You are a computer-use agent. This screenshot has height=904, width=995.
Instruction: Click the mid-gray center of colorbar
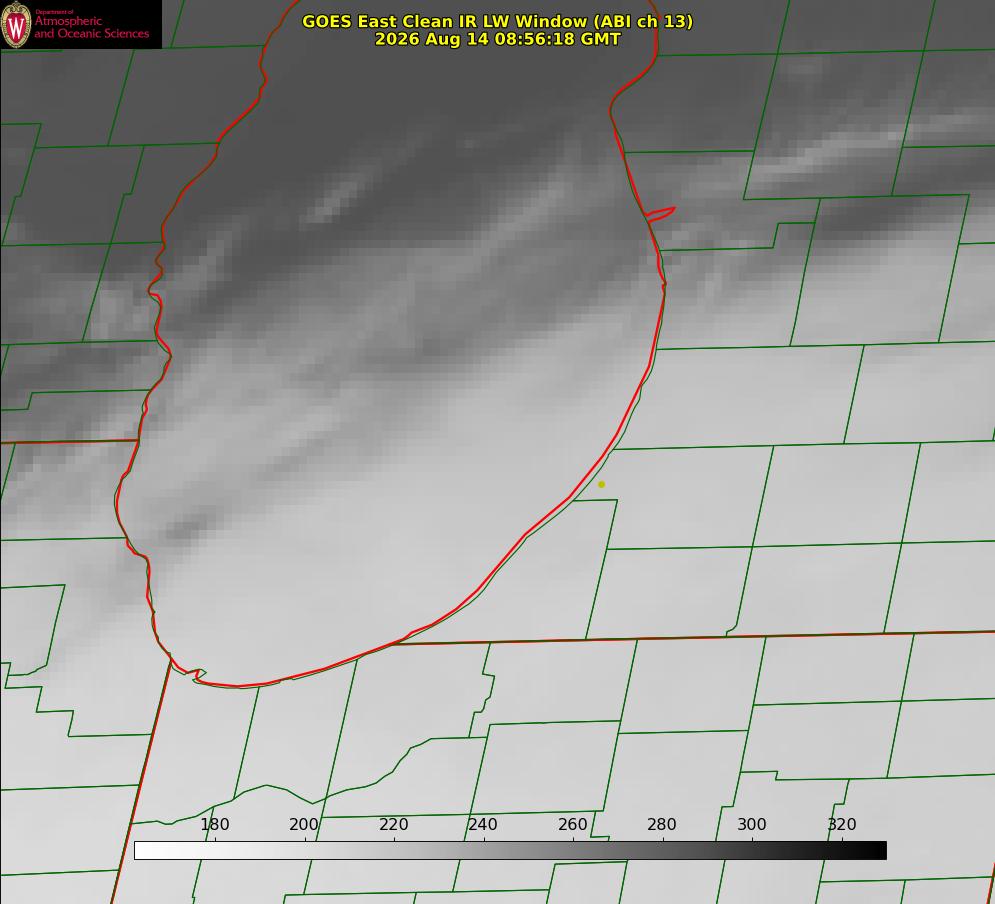(510, 851)
